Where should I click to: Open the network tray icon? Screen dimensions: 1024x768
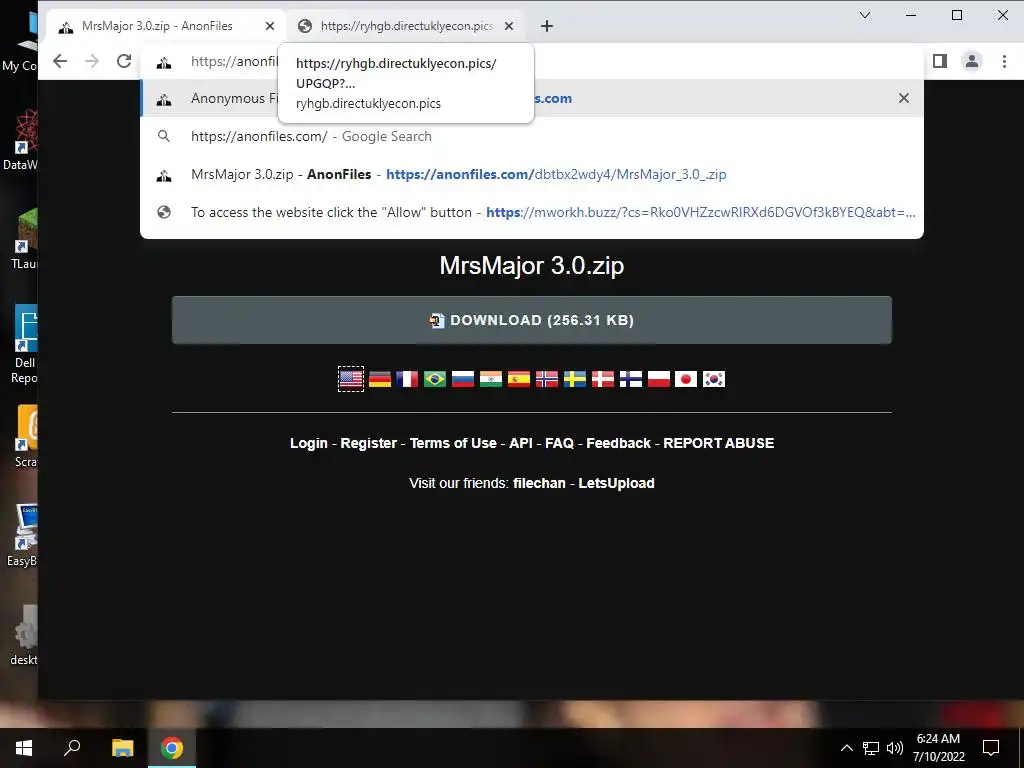click(871, 748)
